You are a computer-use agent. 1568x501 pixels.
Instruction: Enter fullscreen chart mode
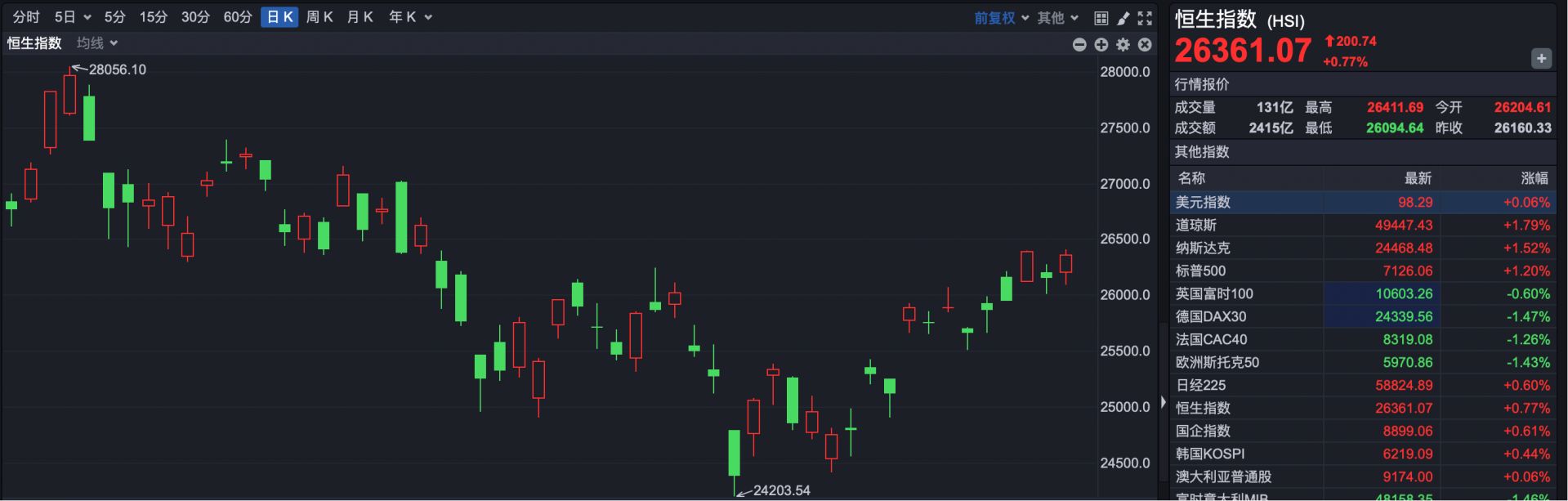pyautogui.click(x=1145, y=18)
